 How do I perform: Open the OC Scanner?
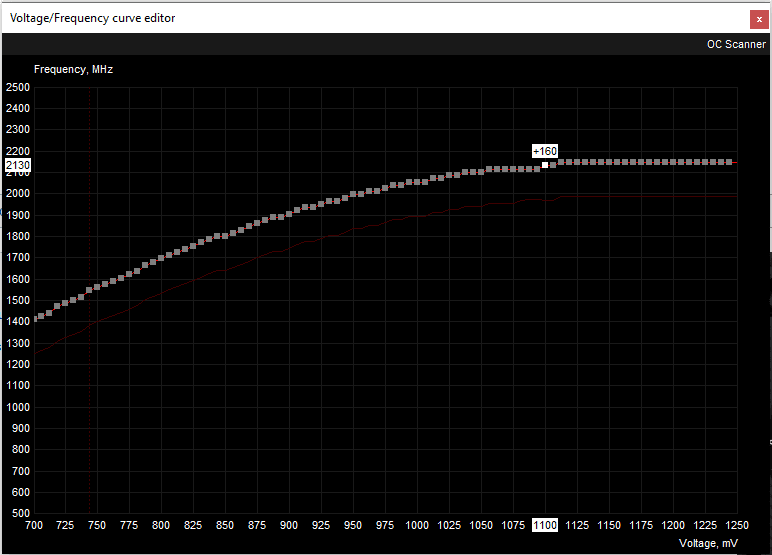tap(736, 44)
